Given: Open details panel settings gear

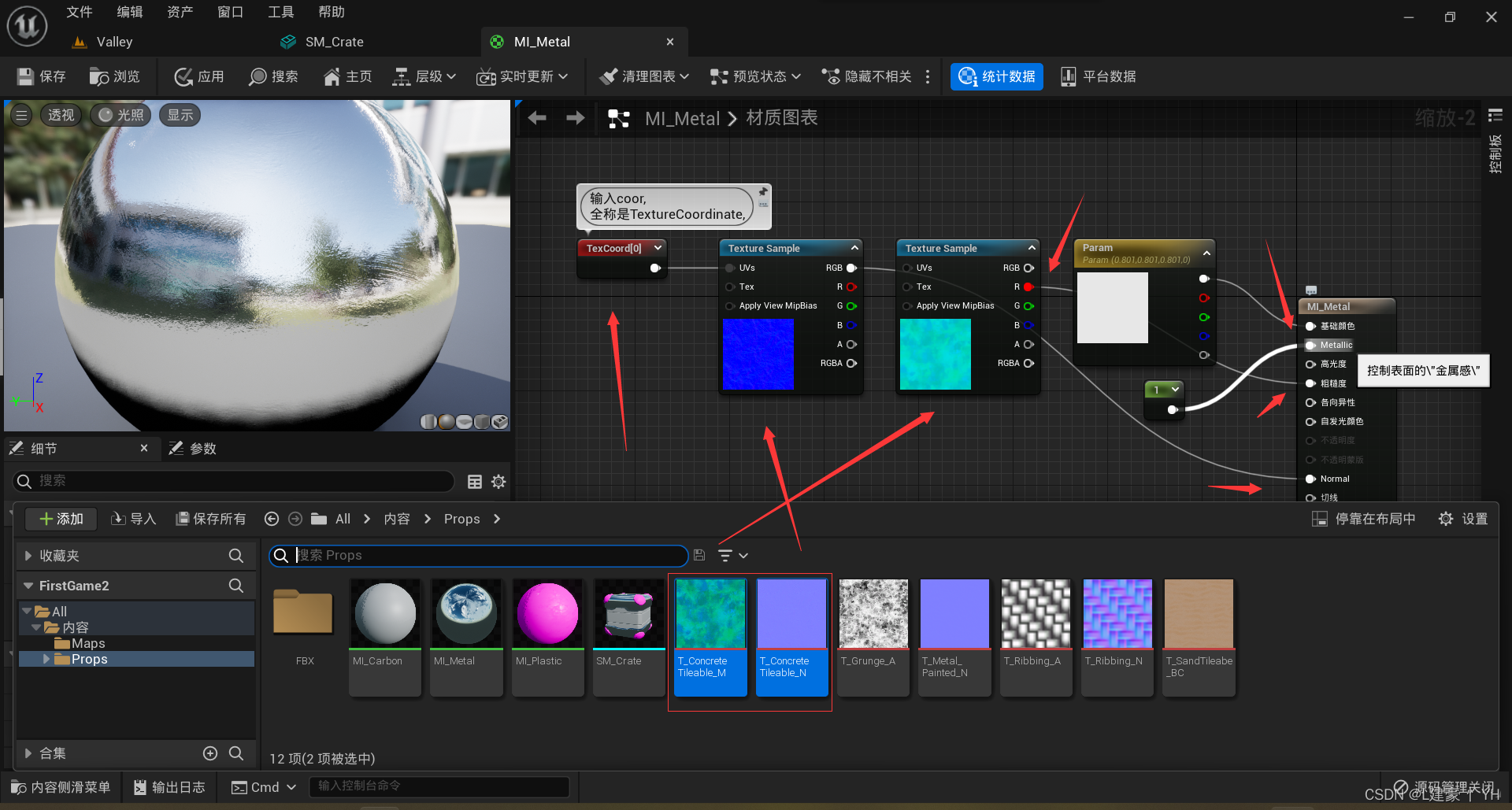Looking at the screenshot, I should pyautogui.click(x=498, y=482).
